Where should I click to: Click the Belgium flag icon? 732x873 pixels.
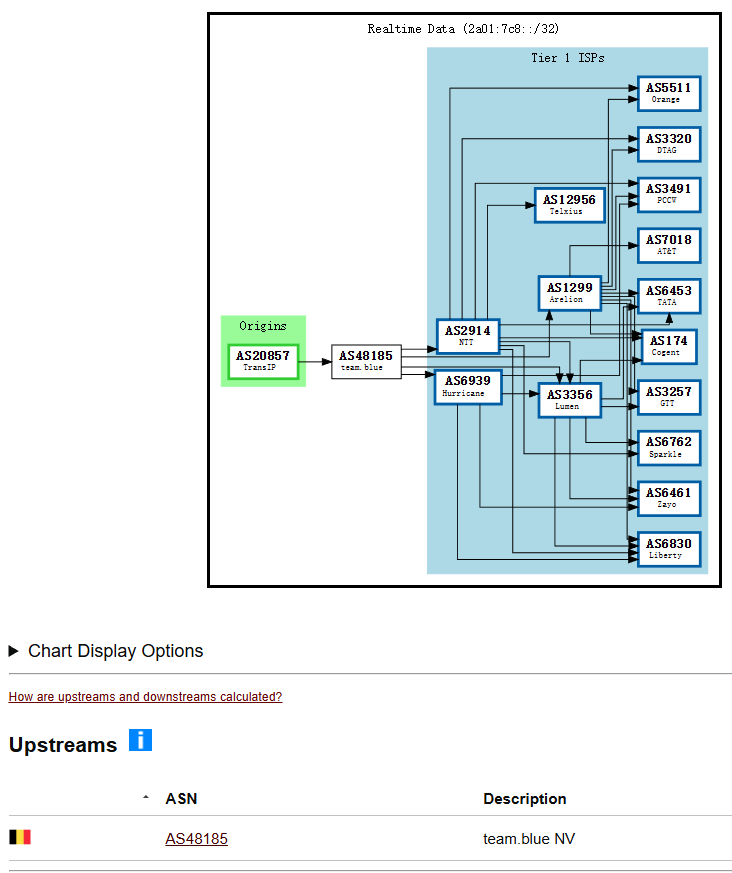(20, 838)
